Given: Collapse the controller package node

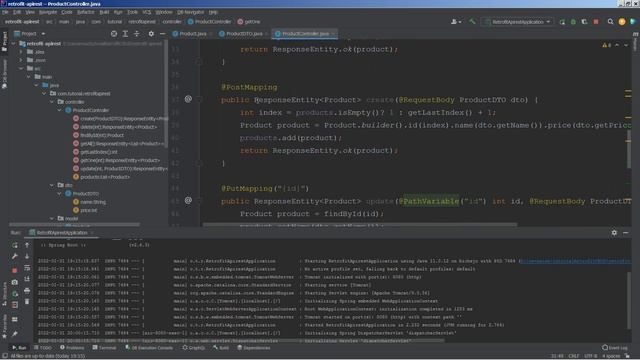Looking at the screenshot, I should coord(52,102).
